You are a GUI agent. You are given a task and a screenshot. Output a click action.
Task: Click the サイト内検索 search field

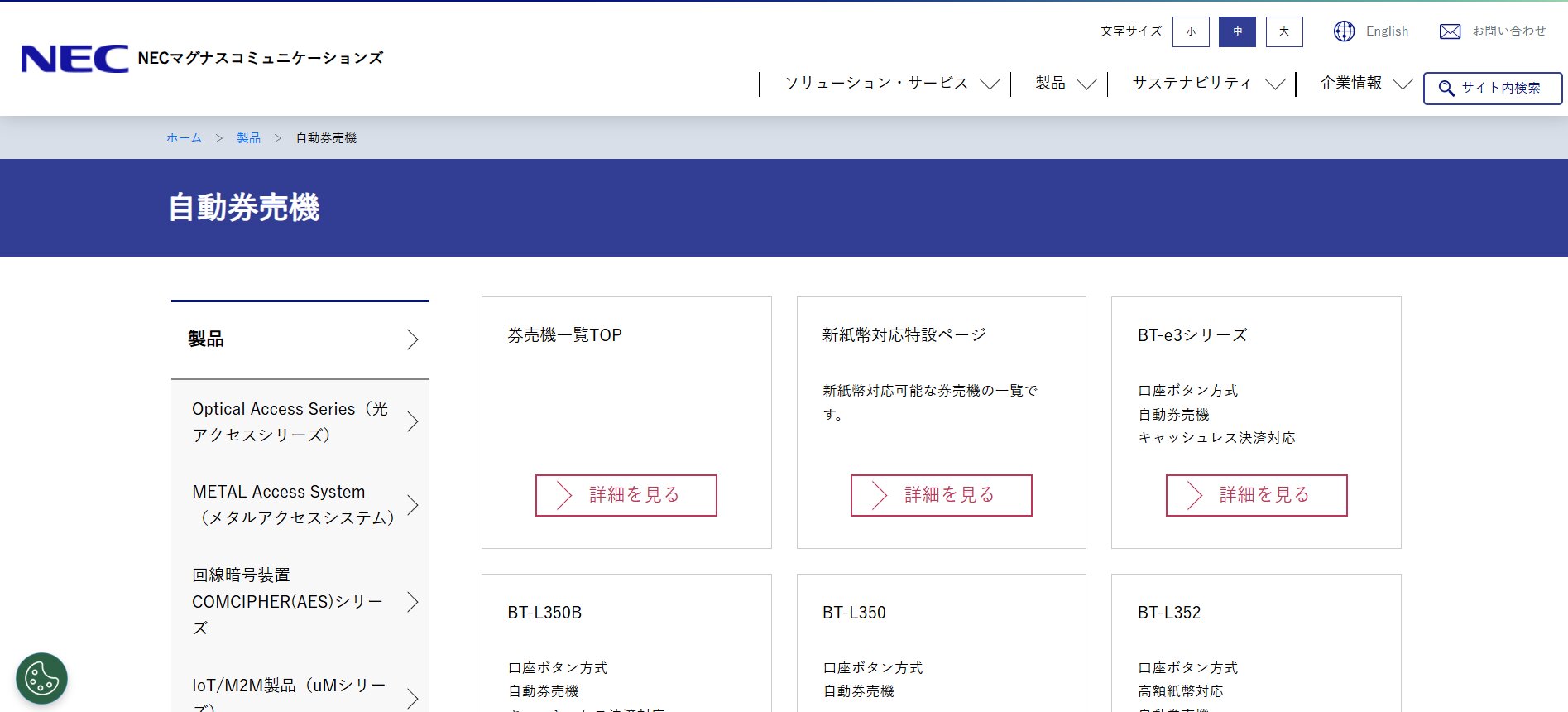(x=1493, y=89)
